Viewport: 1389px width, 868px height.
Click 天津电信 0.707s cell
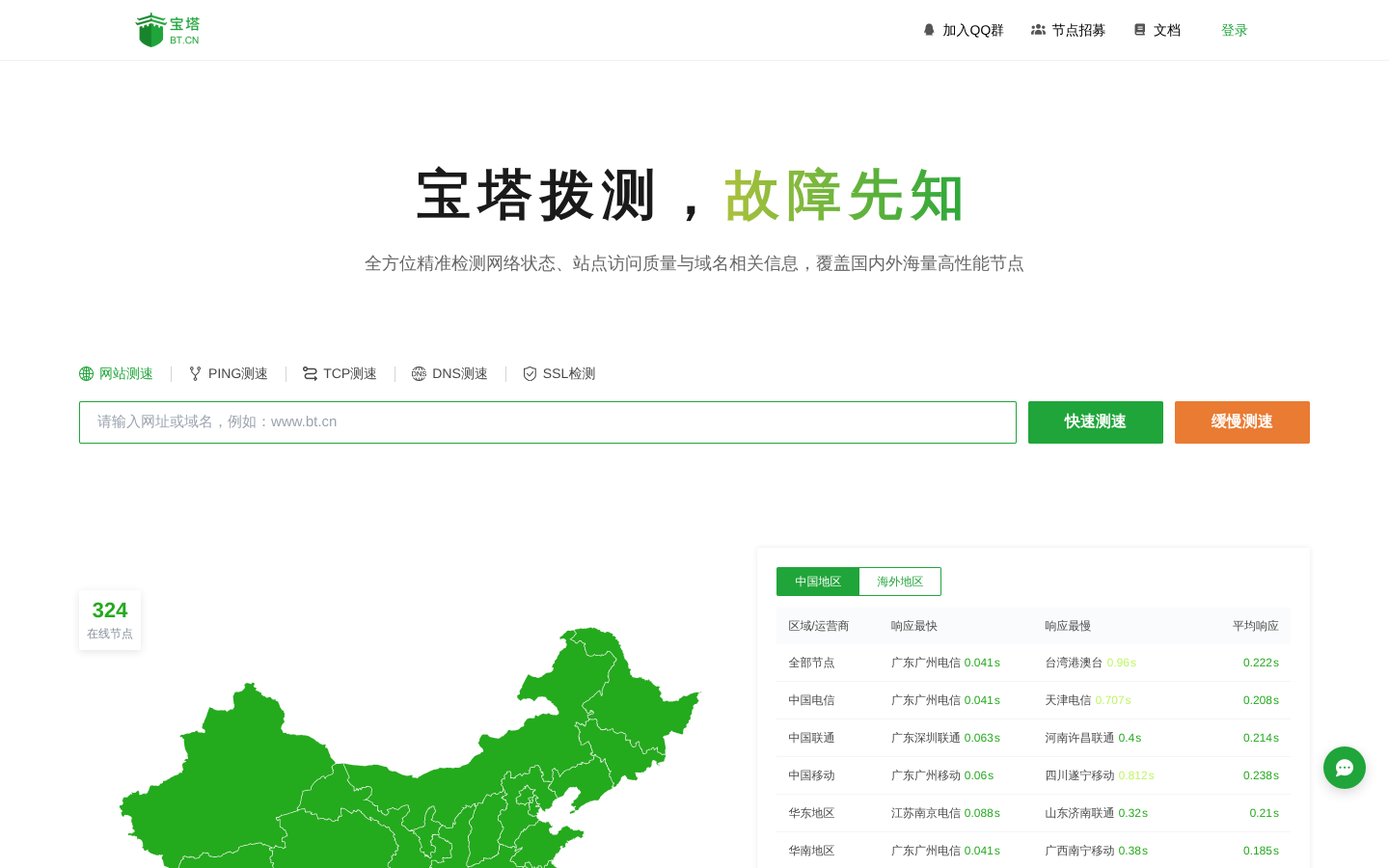pyautogui.click(x=1088, y=700)
